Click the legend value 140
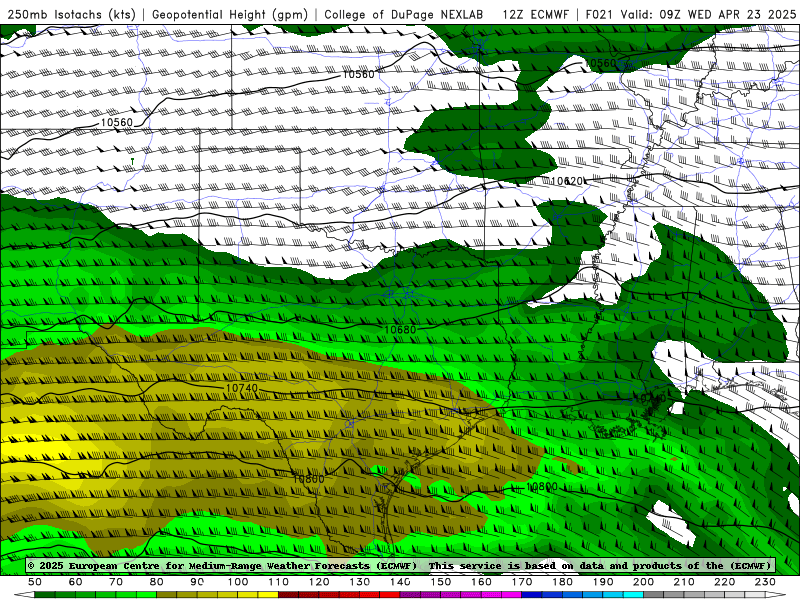The height and width of the screenshot is (600, 800). (x=400, y=582)
